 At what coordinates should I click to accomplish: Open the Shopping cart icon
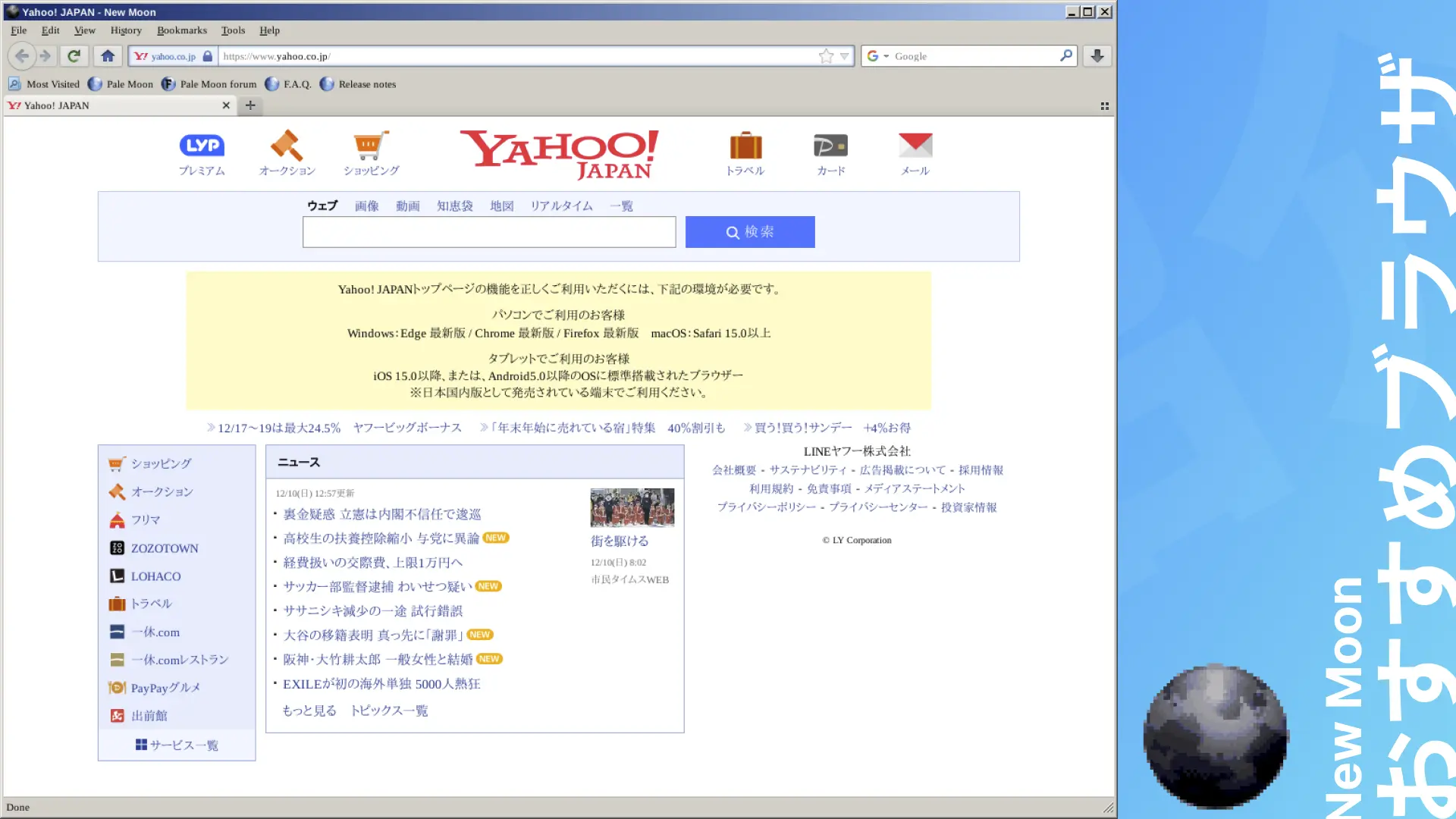pyautogui.click(x=371, y=145)
